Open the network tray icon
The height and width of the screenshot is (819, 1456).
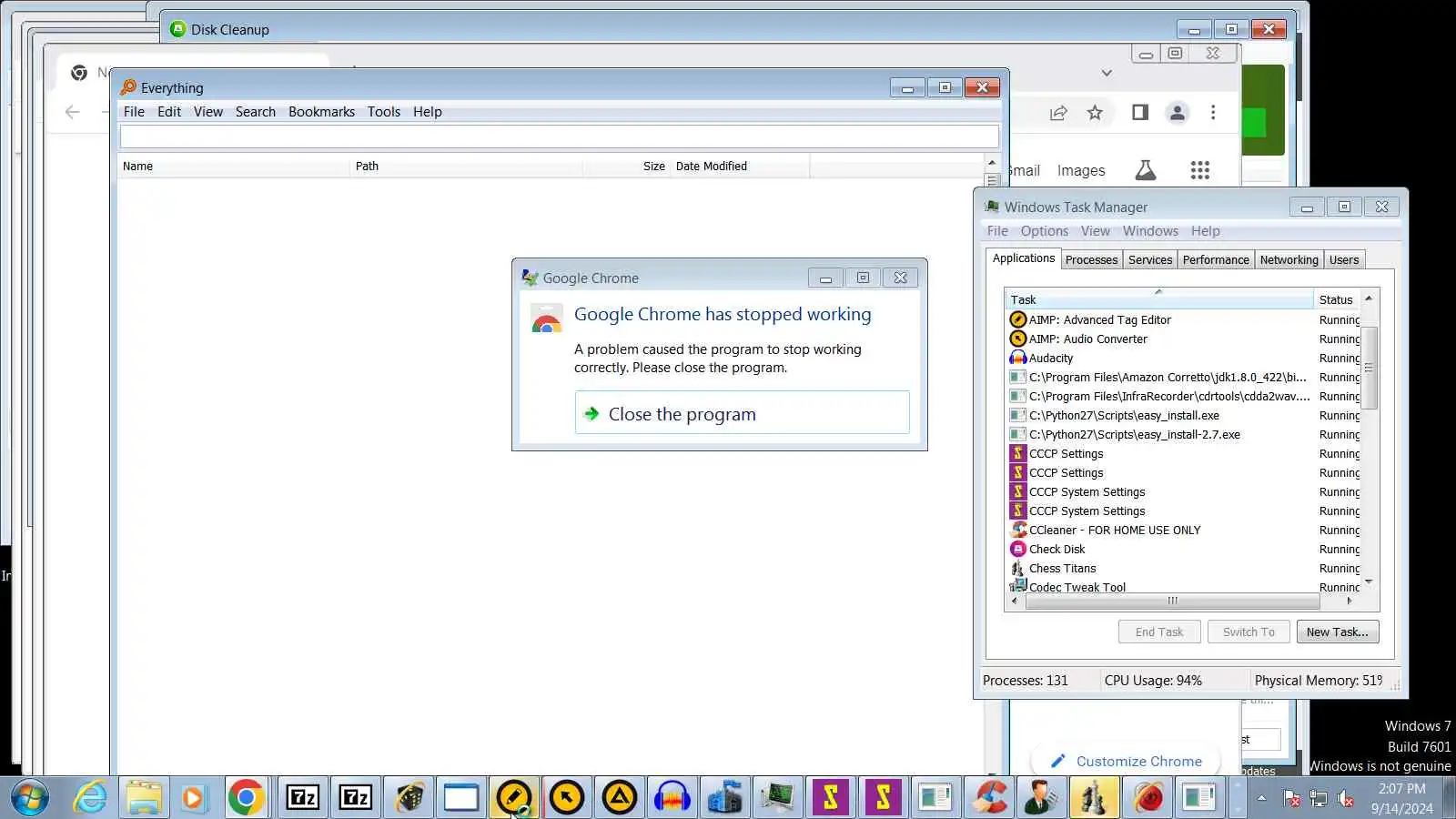pyautogui.click(x=1319, y=799)
